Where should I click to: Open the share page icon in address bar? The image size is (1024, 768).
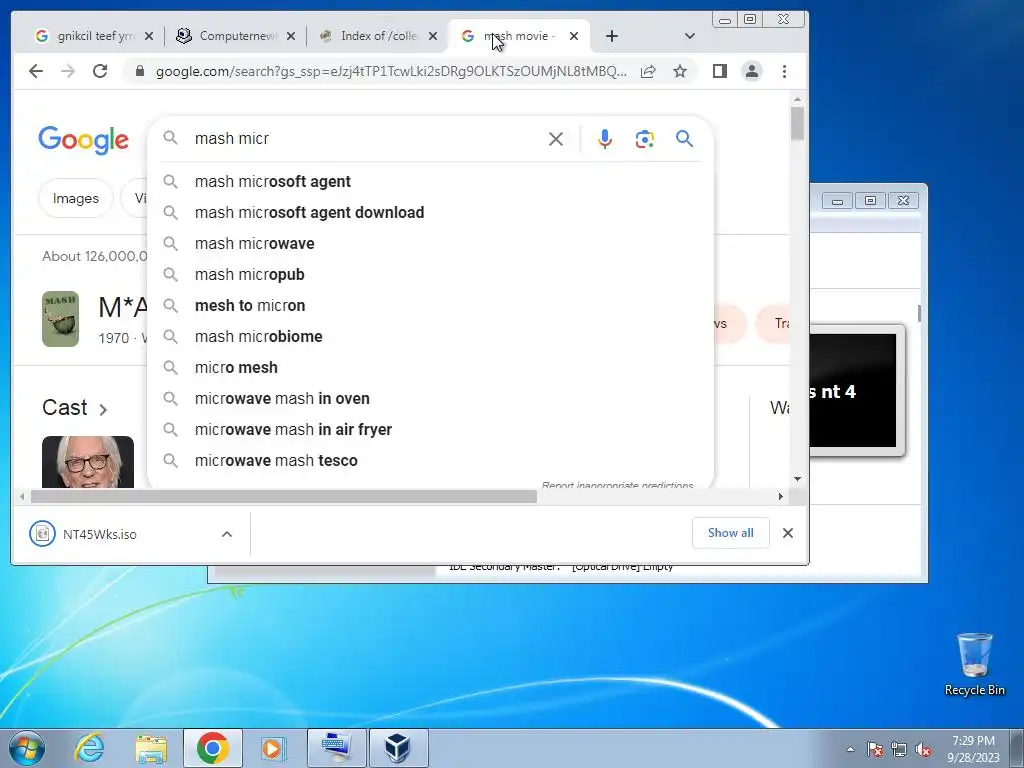648,71
